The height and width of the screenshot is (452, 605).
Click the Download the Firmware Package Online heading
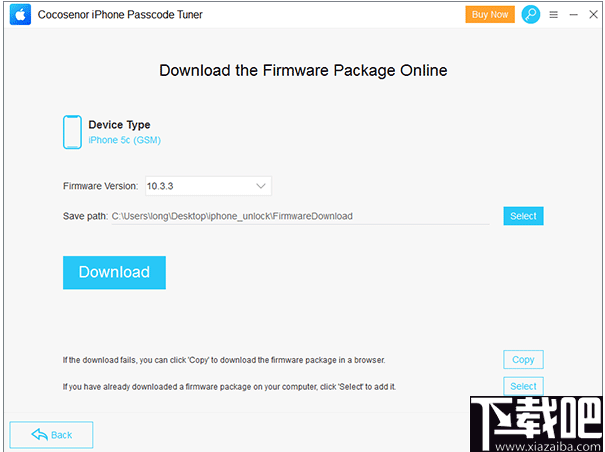point(303,71)
